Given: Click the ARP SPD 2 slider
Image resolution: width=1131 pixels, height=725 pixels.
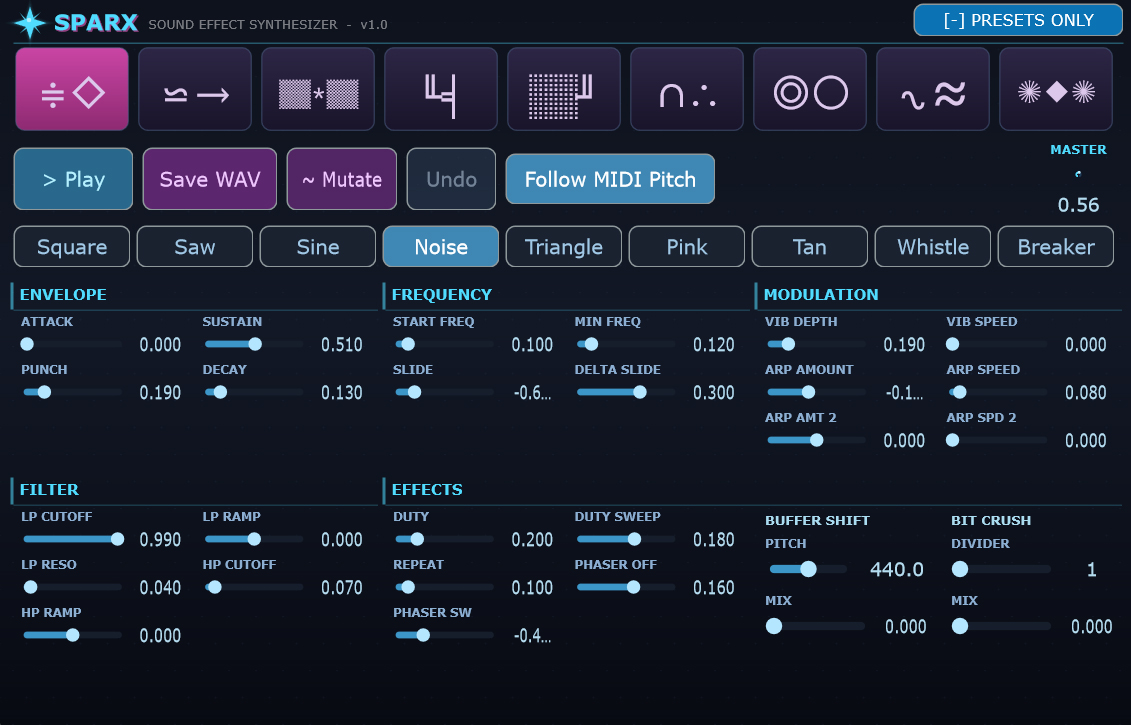Looking at the screenshot, I should (998, 440).
